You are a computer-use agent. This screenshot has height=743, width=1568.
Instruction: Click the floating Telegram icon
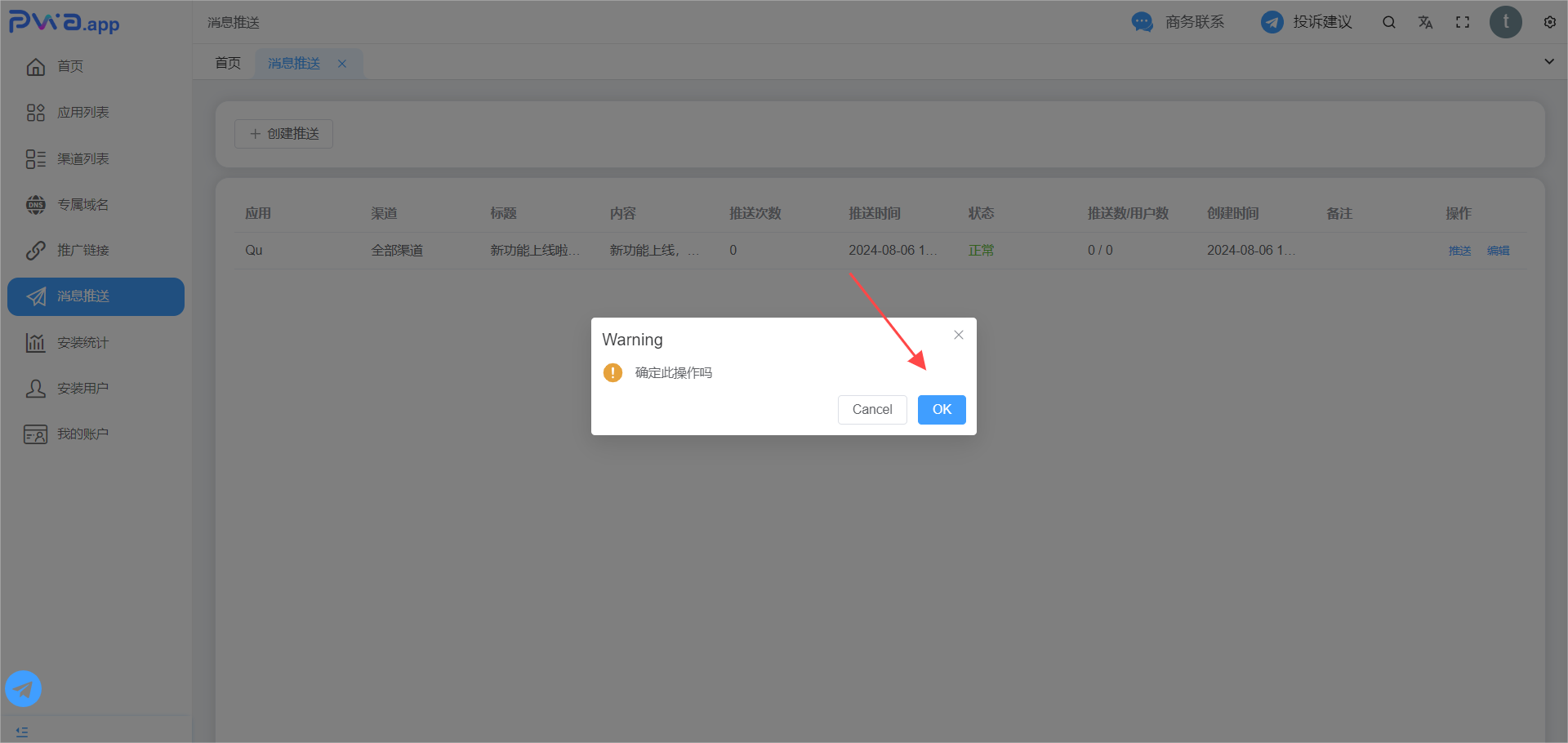(x=23, y=689)
